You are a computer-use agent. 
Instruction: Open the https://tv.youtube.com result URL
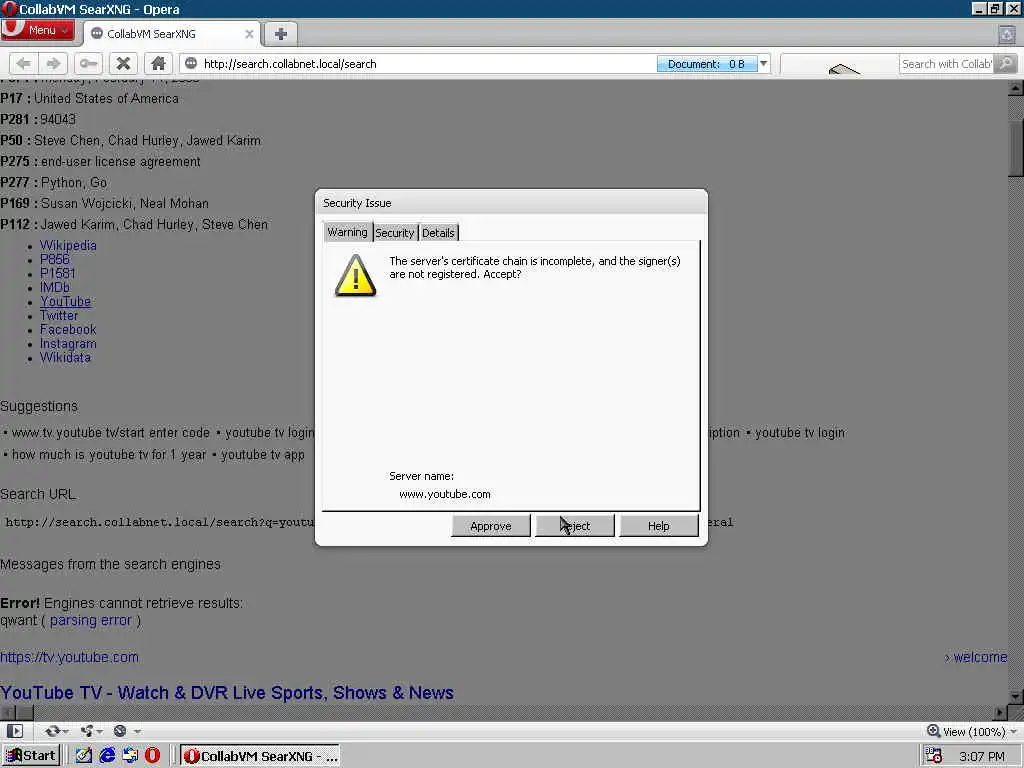tap(69, 657)
